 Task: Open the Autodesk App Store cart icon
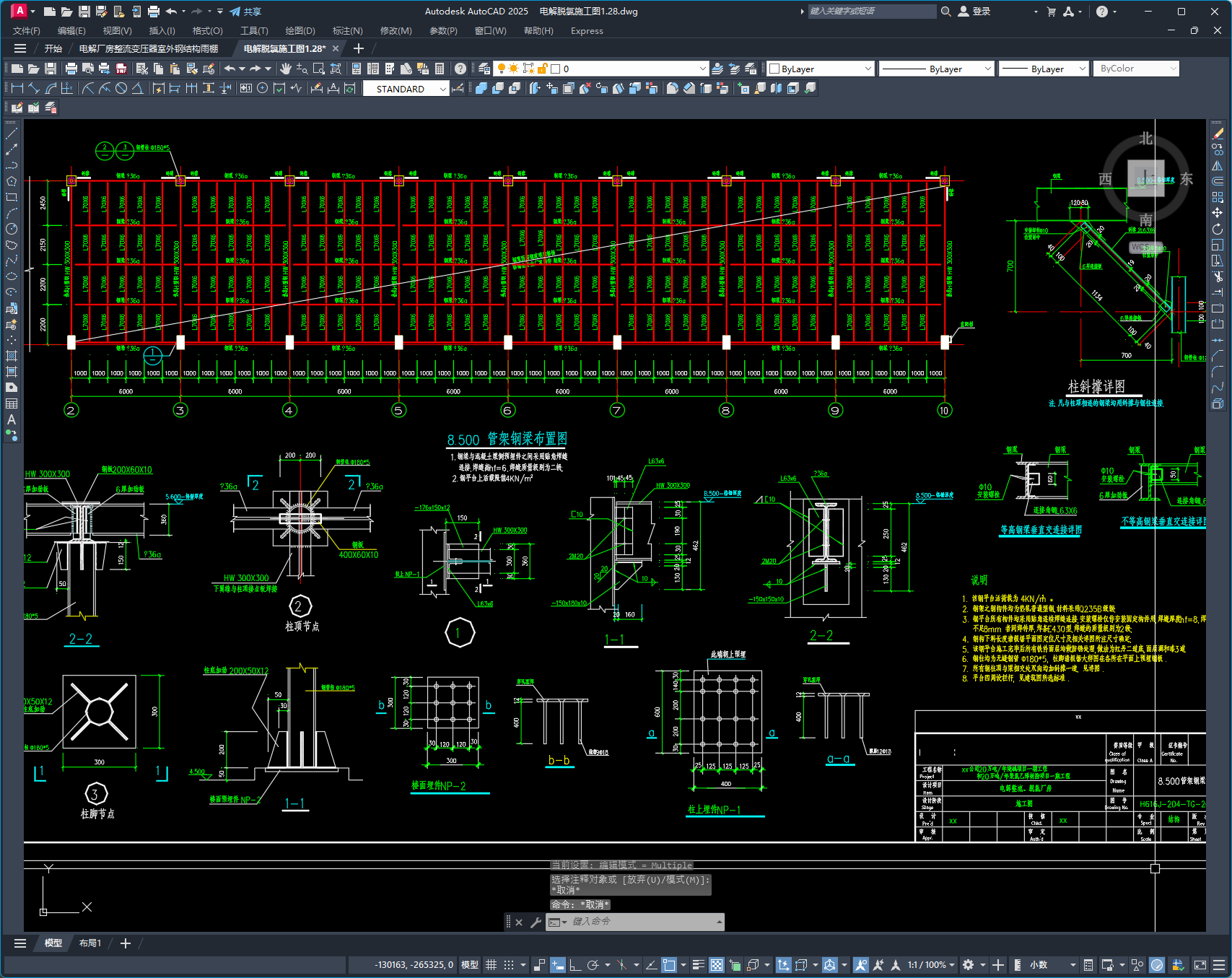point(1051,12)
